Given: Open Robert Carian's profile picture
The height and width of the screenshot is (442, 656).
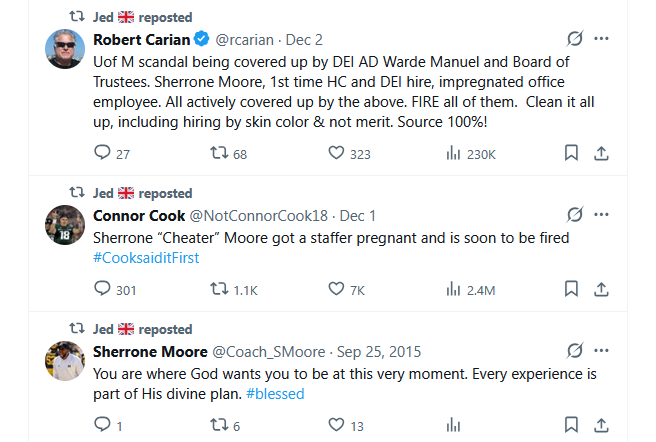Looking at the screenshot, I should pyautogui.click(x=64, y=49).
